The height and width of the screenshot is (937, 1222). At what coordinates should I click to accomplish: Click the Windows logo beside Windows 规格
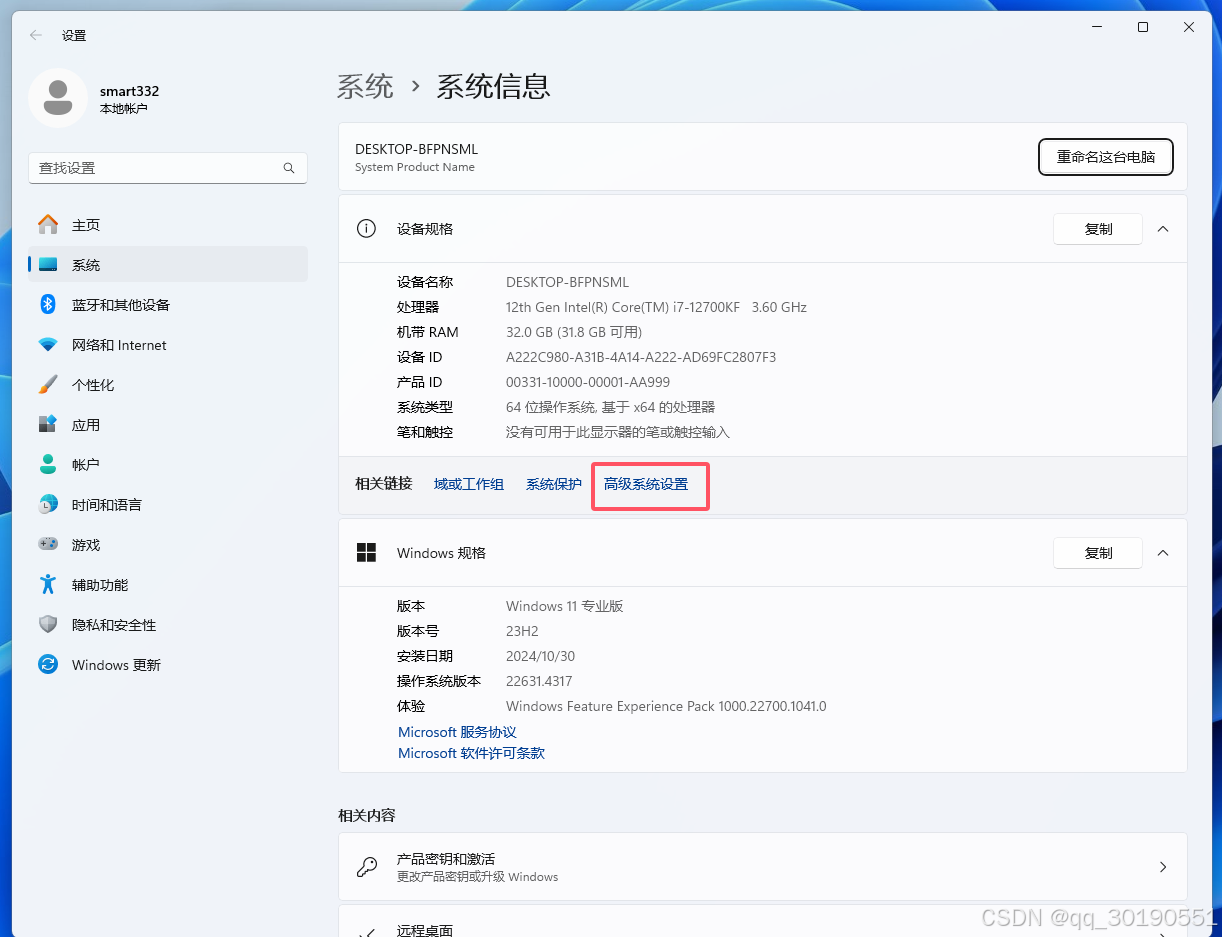pyautogui.click(x=367, y=553)
